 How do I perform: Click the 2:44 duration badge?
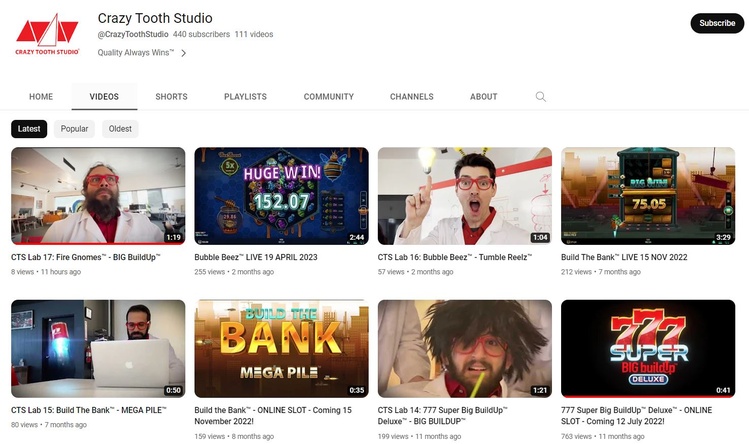pyautogui.click(x=356, y=237)
